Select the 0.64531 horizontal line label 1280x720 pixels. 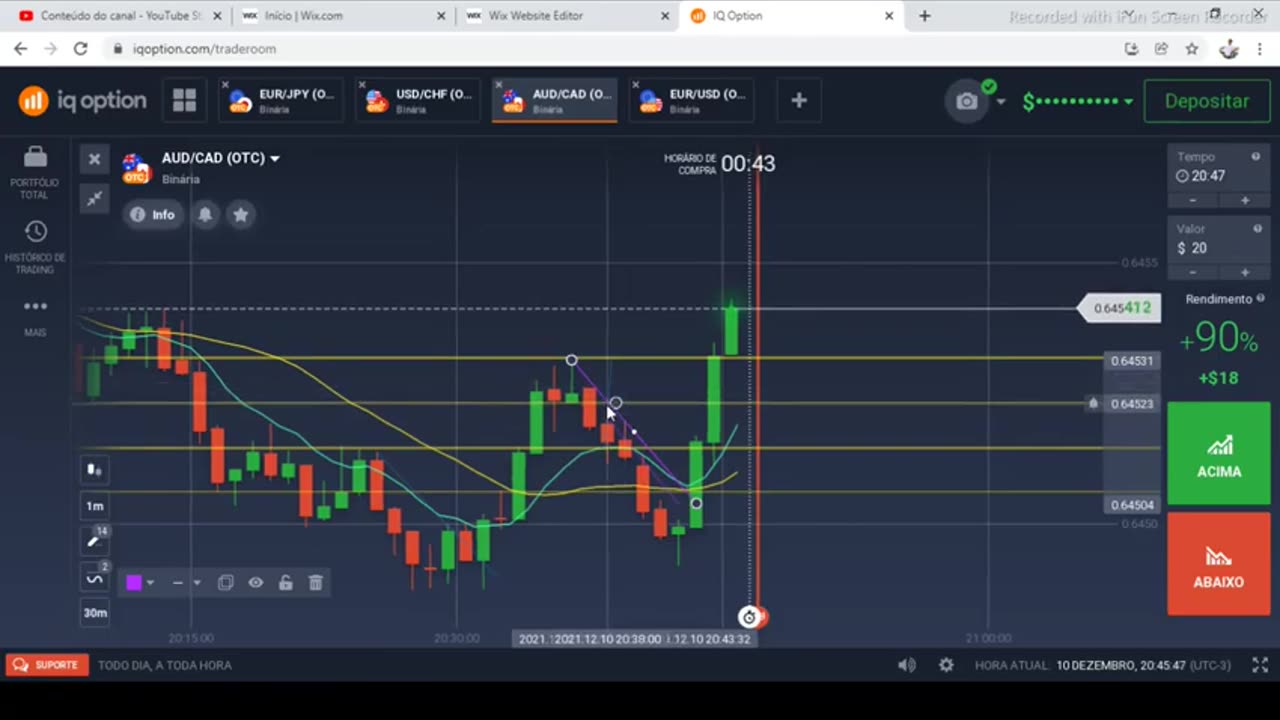[x=1132, y=361]
